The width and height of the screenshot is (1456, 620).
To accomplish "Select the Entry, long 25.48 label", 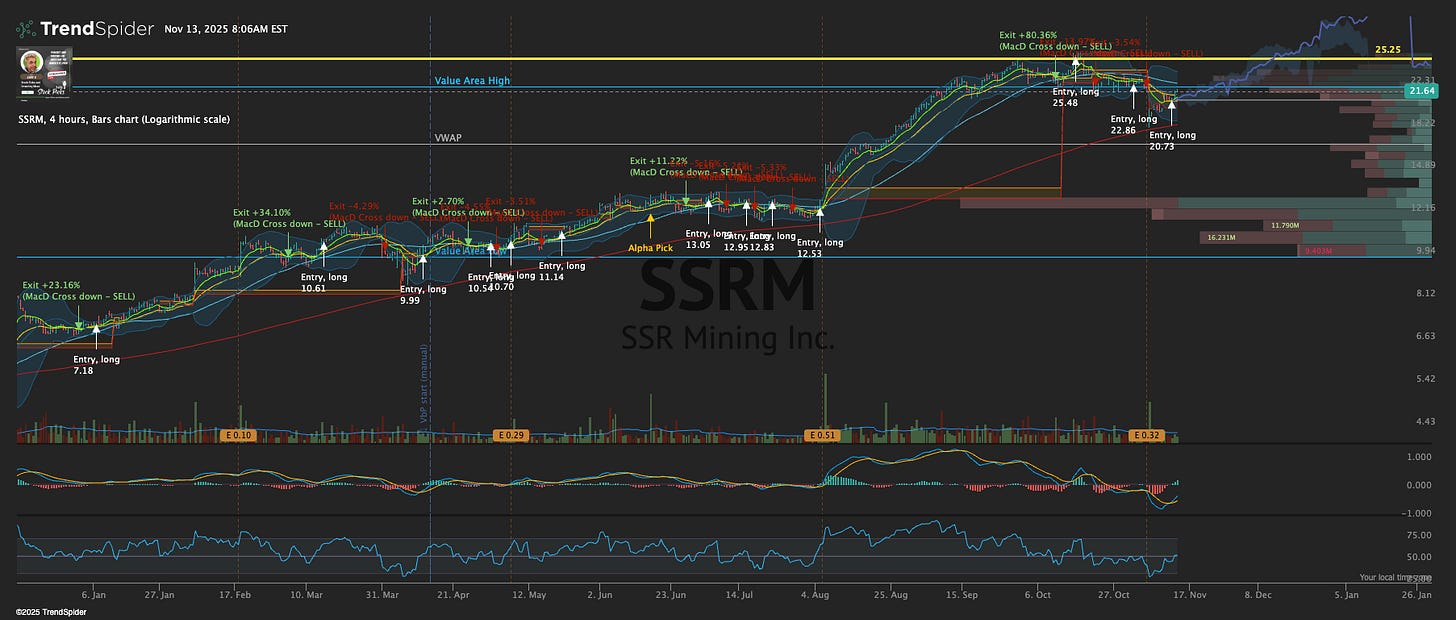I will (x=1076, y=97).
